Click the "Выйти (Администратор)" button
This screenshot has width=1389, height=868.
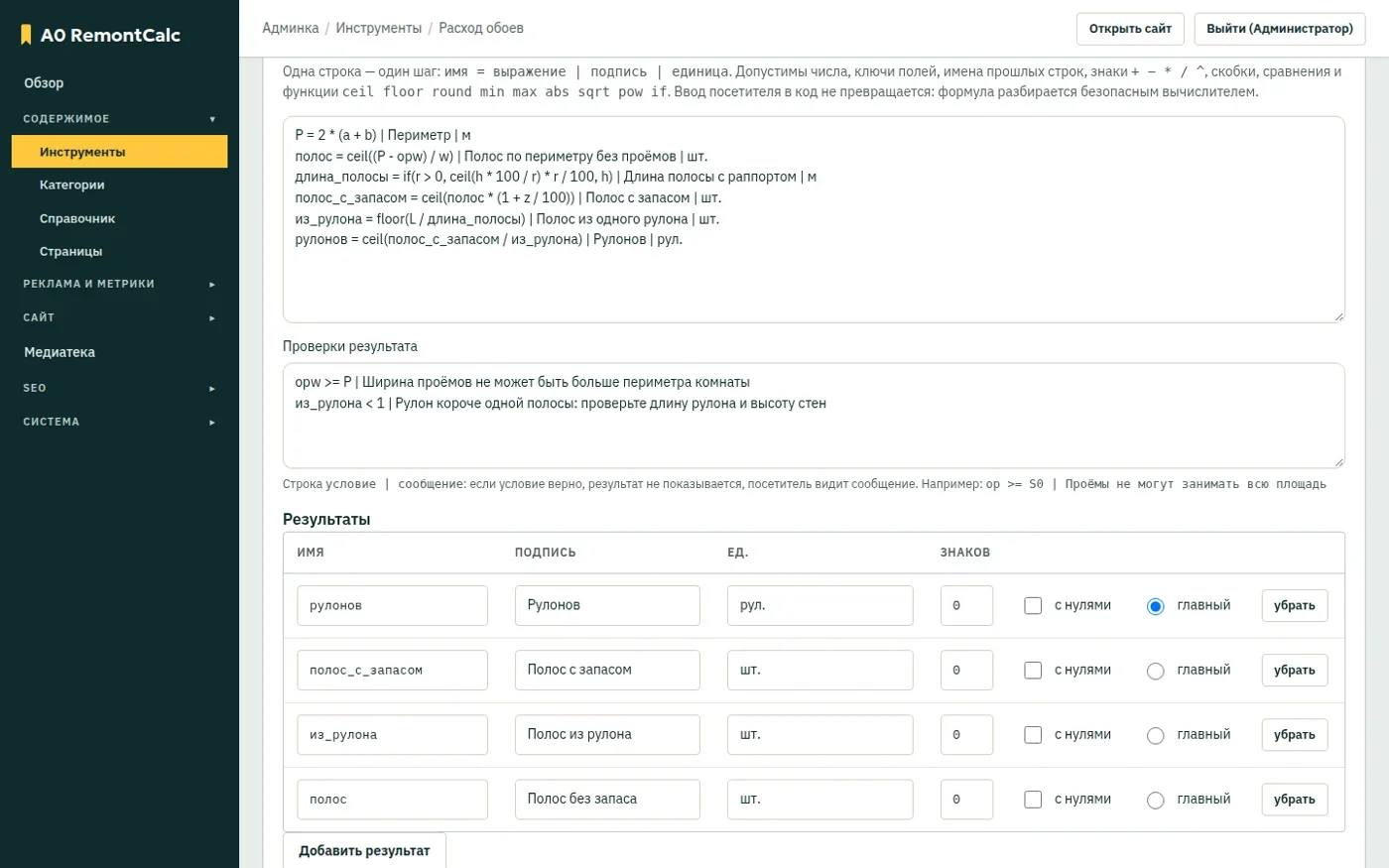pos(1280,29)
